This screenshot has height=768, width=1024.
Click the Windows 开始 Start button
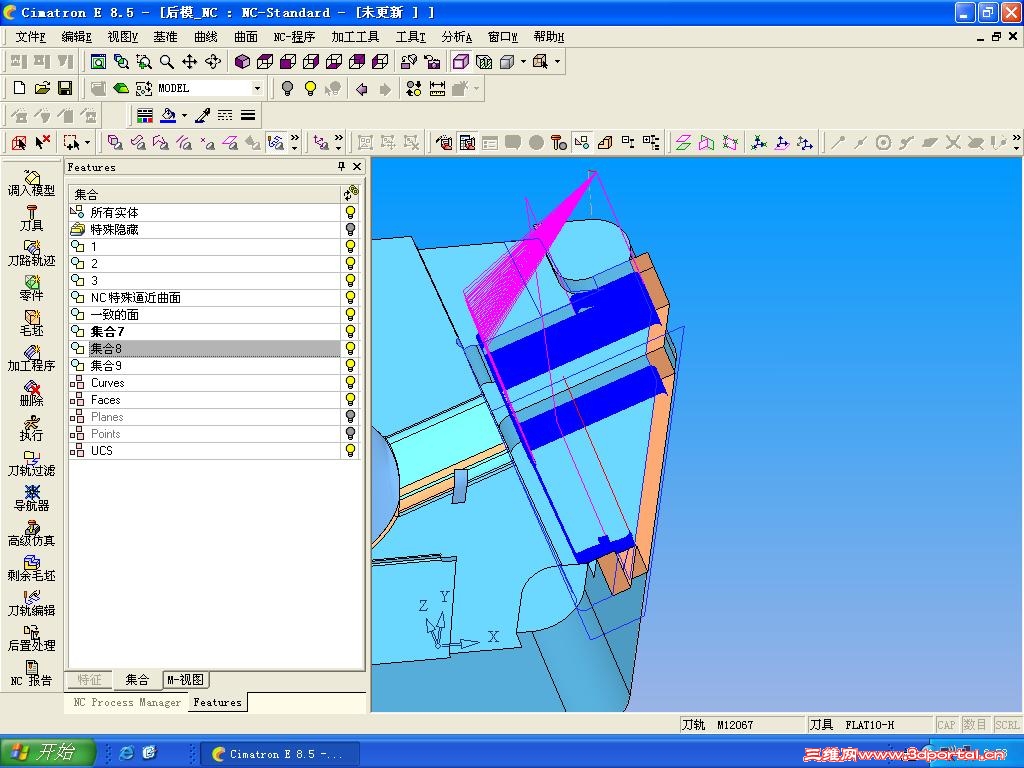48,752
